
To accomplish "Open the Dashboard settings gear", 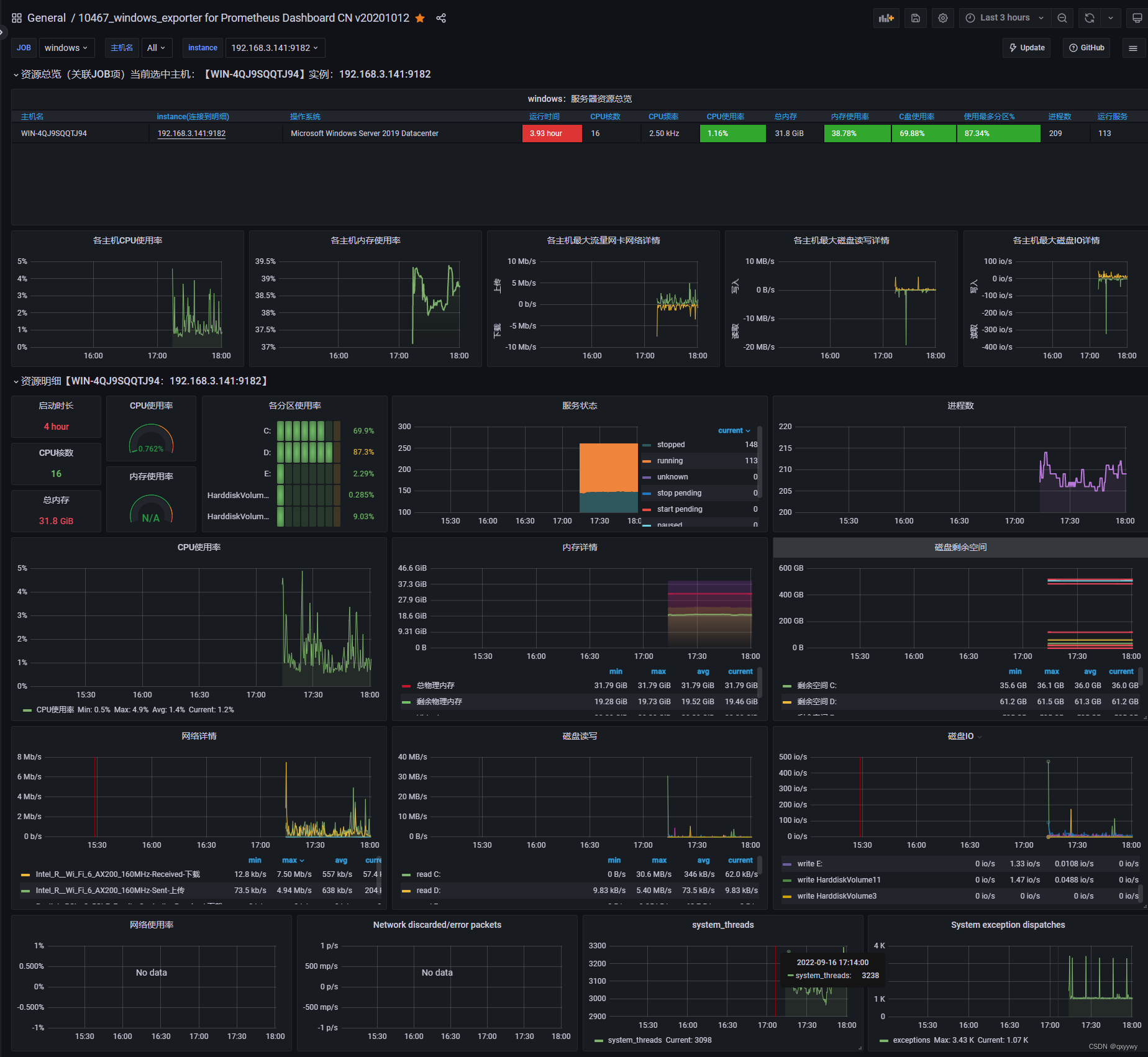I will coord(942,17).
